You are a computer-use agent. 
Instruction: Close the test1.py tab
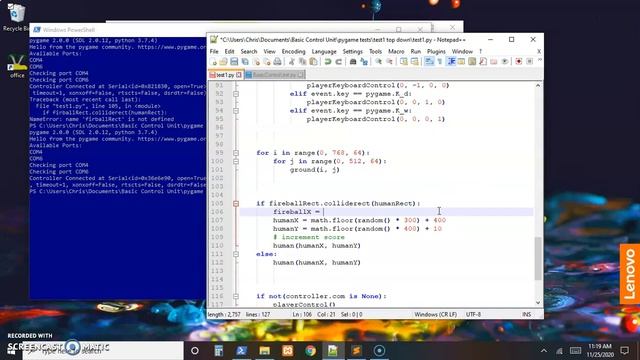[x=239, y=75]
